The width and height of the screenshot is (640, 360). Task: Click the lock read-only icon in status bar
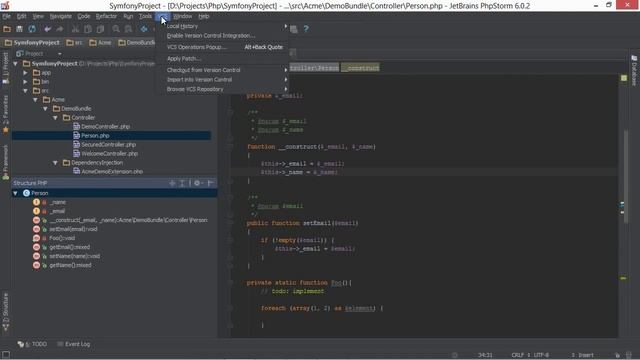(x=617, y=355)
